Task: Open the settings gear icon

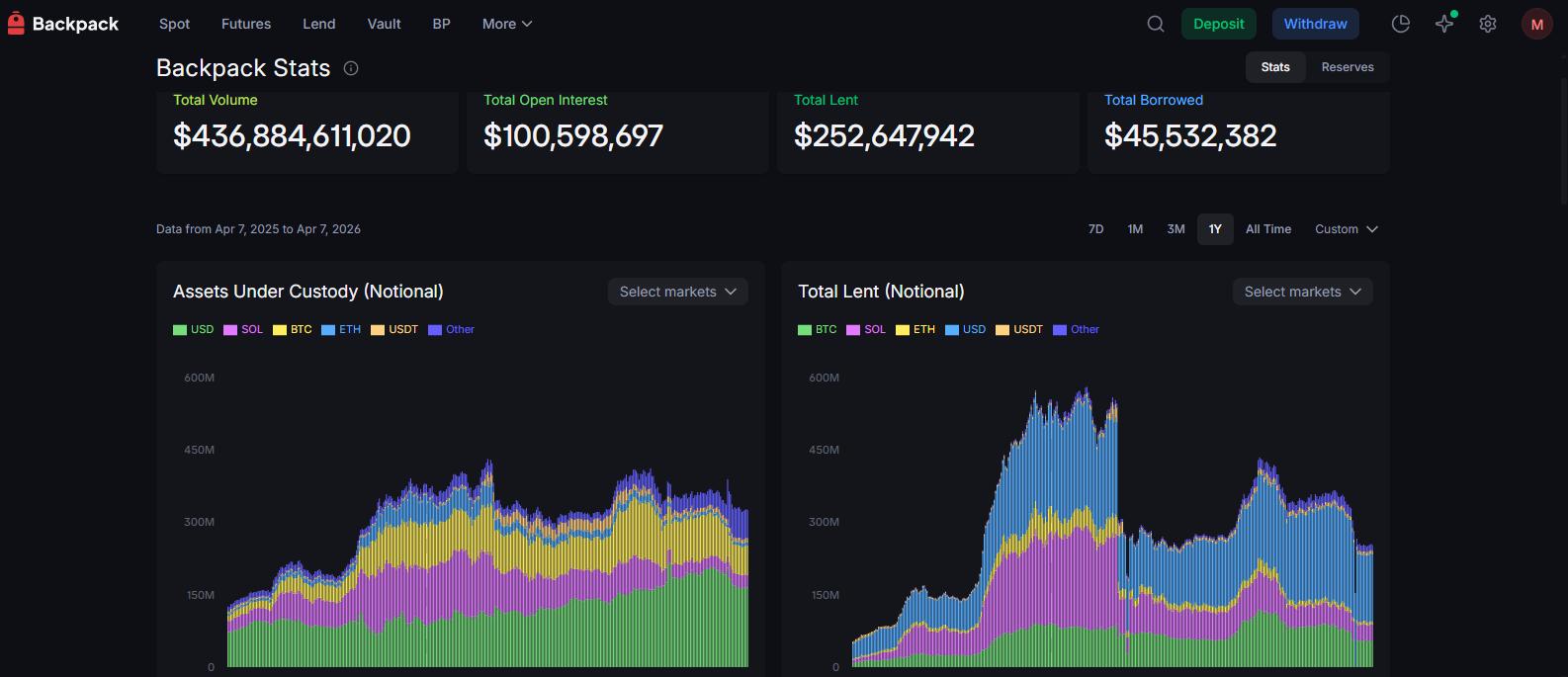Action: [x=1487, y=24]
